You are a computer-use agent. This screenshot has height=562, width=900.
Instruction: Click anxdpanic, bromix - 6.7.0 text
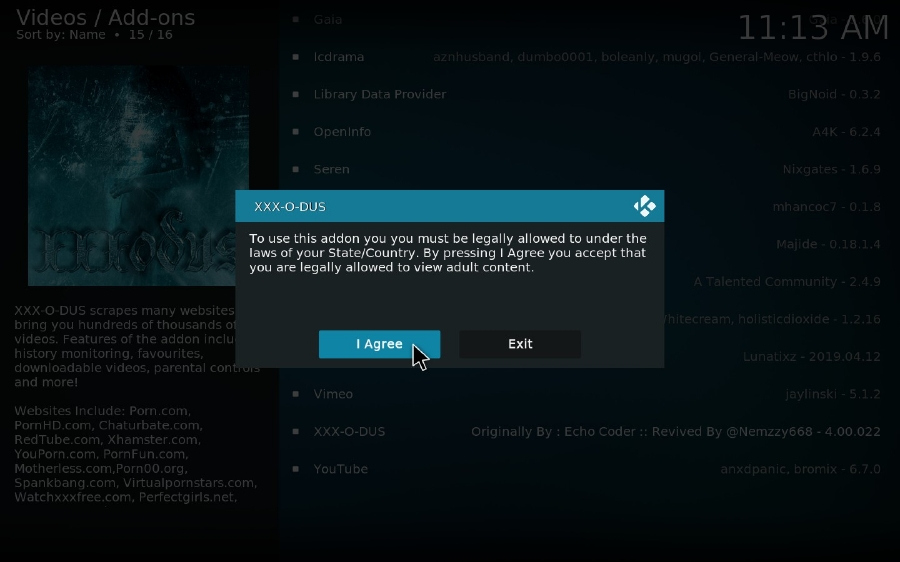(800, 469)
